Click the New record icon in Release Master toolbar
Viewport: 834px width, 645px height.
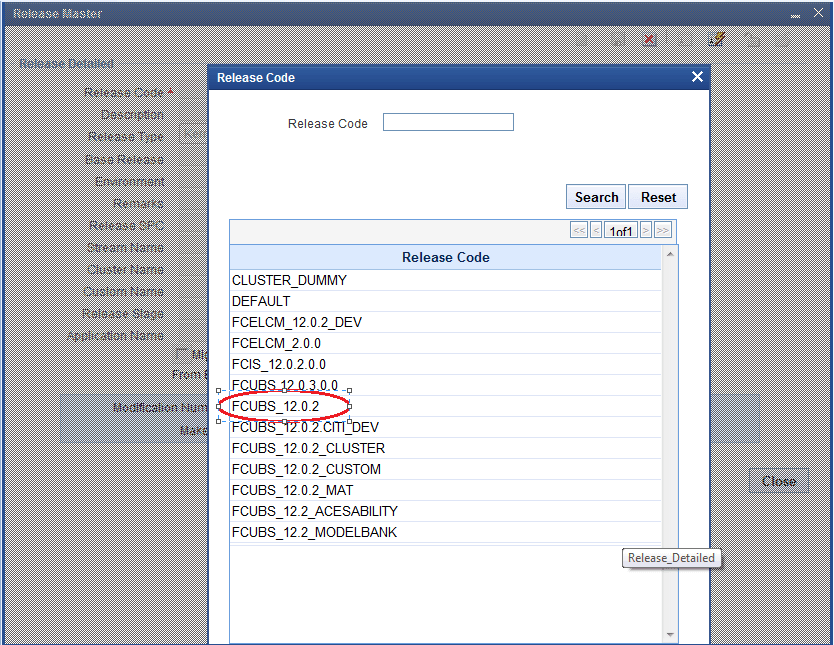click(x=582, y=39)
